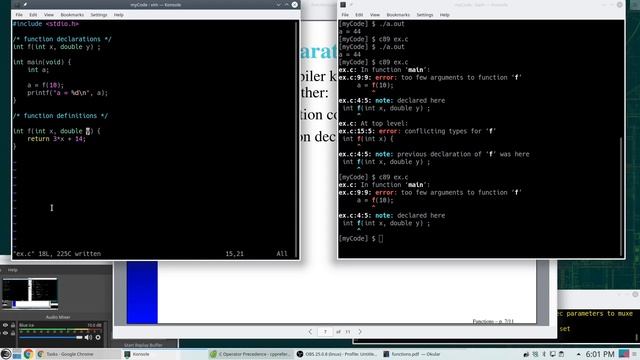This screenshot has height=360, width=640.
Task: Click the 6:01 PM clock
Action: pyautogui.click(x=600, y=354)
